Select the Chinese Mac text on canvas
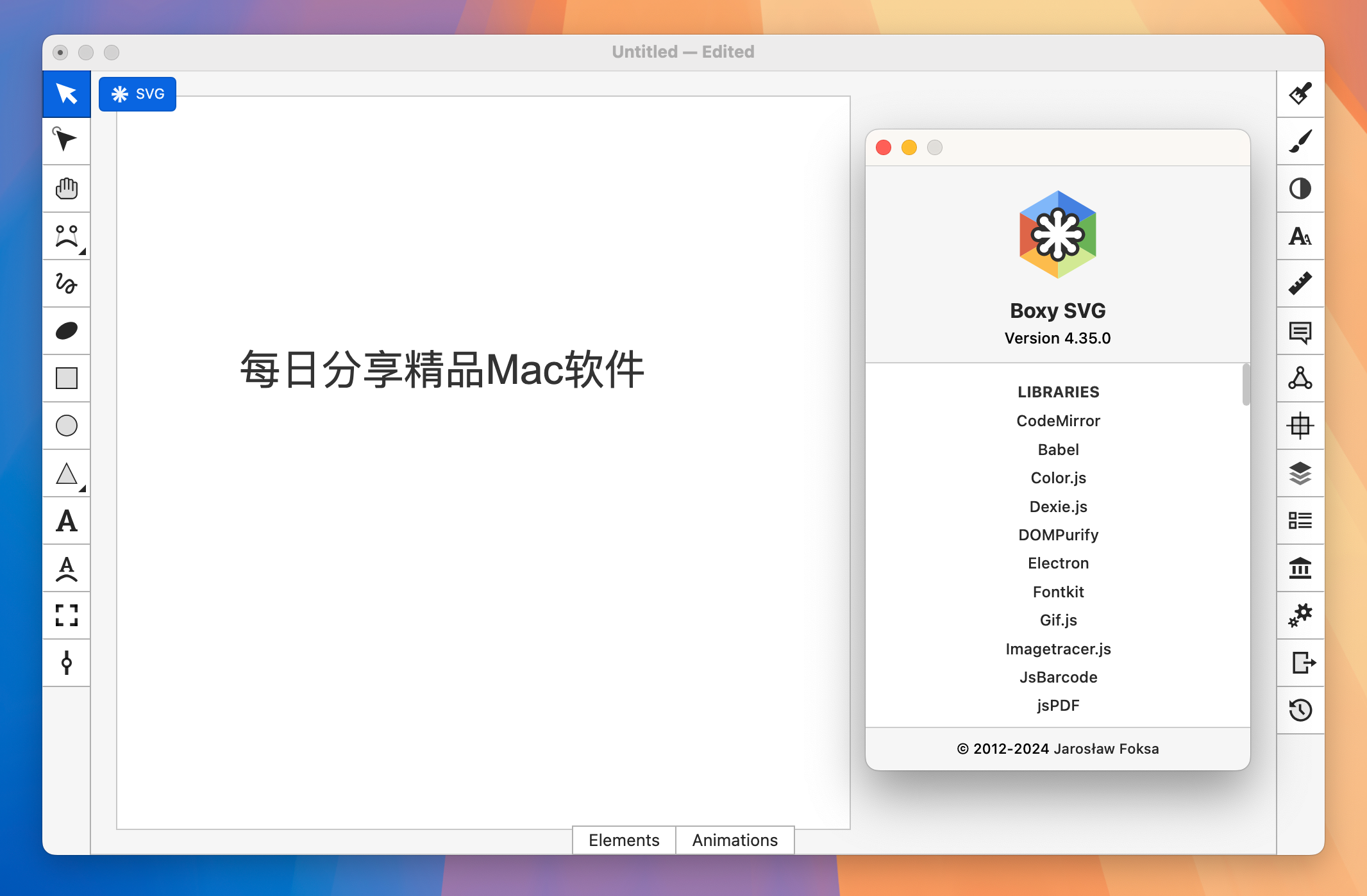This screenshot has width=1367, height=896. (442, 369)
